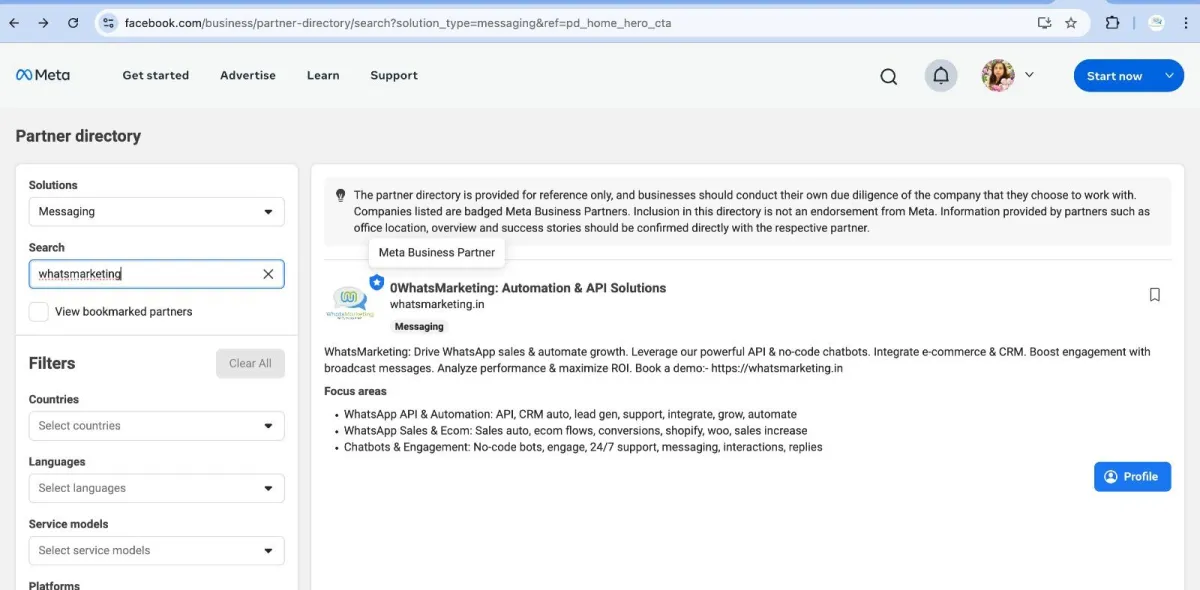Open the Get started menu
Image resolution: width=1200 pixels, height=590 pixels.
155,75
